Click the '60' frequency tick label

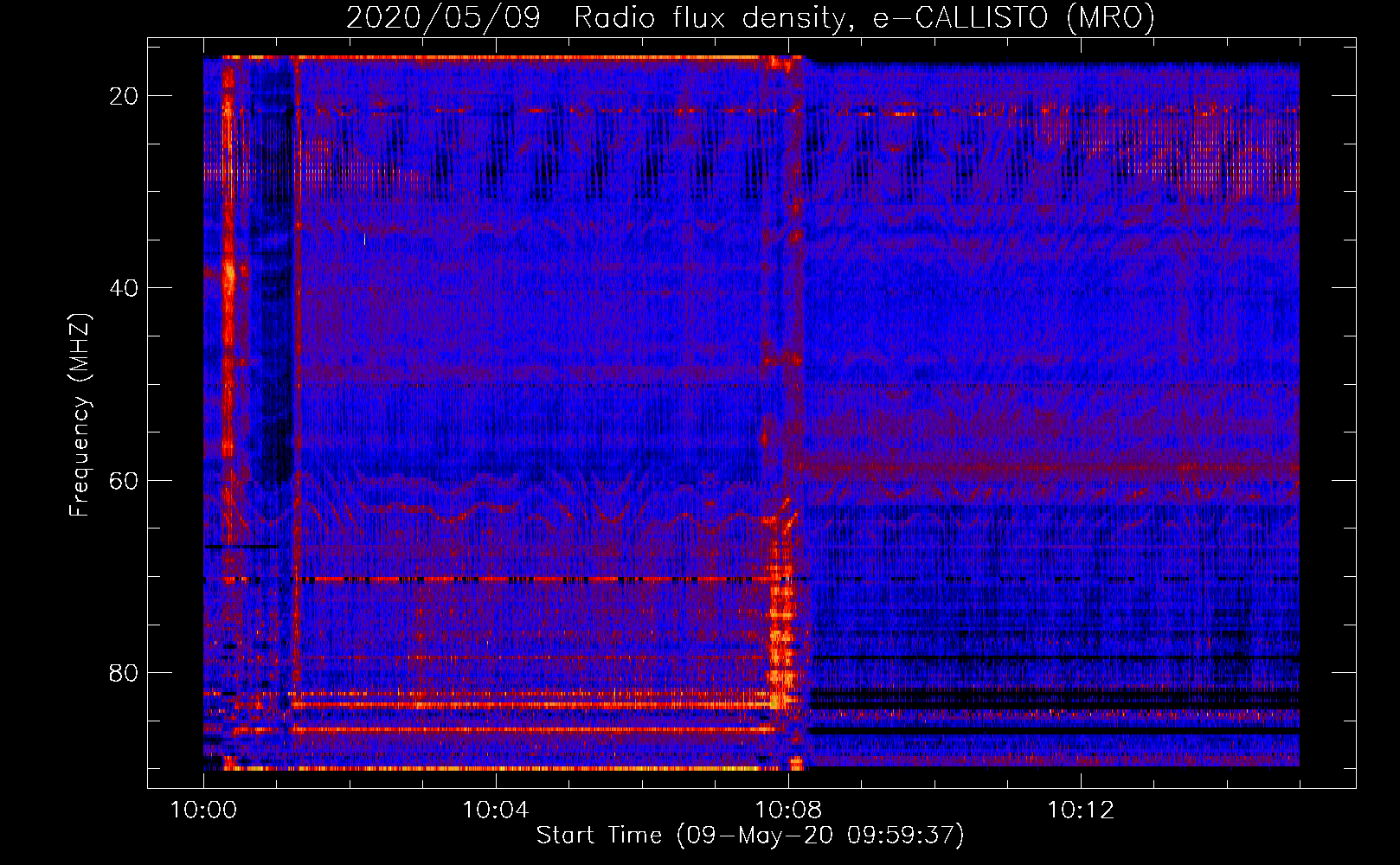[x=124, y=480]
